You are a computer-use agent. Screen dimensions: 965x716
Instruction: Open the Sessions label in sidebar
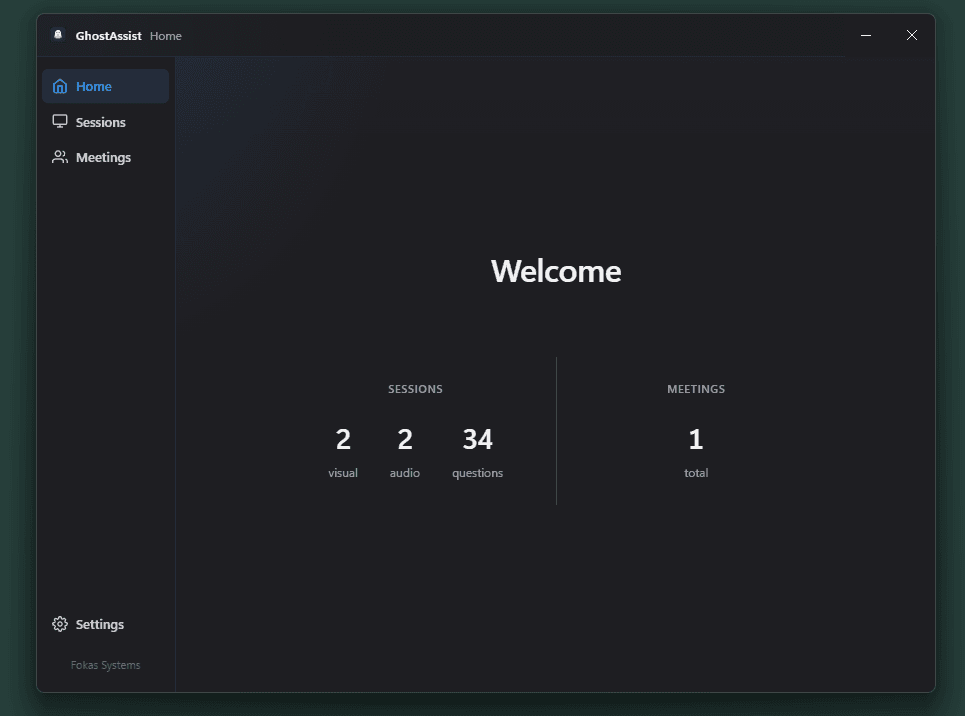tap(100, 122)
